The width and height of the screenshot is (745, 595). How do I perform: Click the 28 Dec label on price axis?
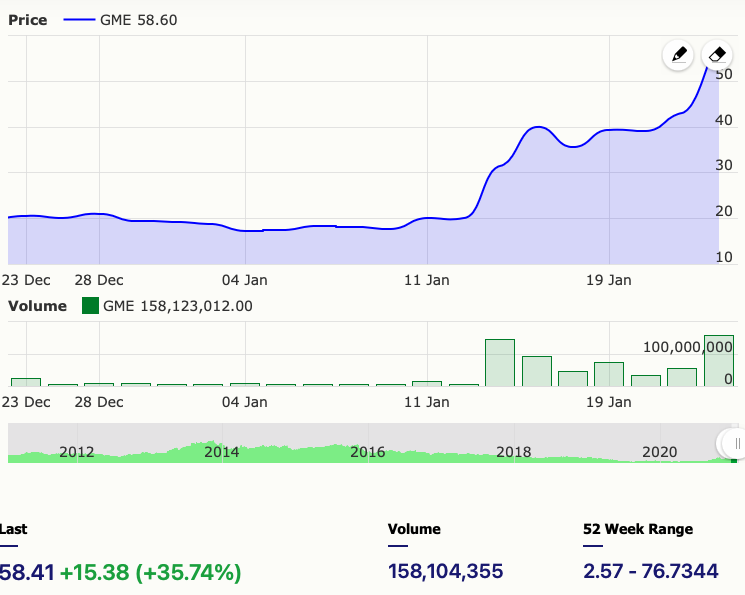pyautogui.click(x=99, y=280)
